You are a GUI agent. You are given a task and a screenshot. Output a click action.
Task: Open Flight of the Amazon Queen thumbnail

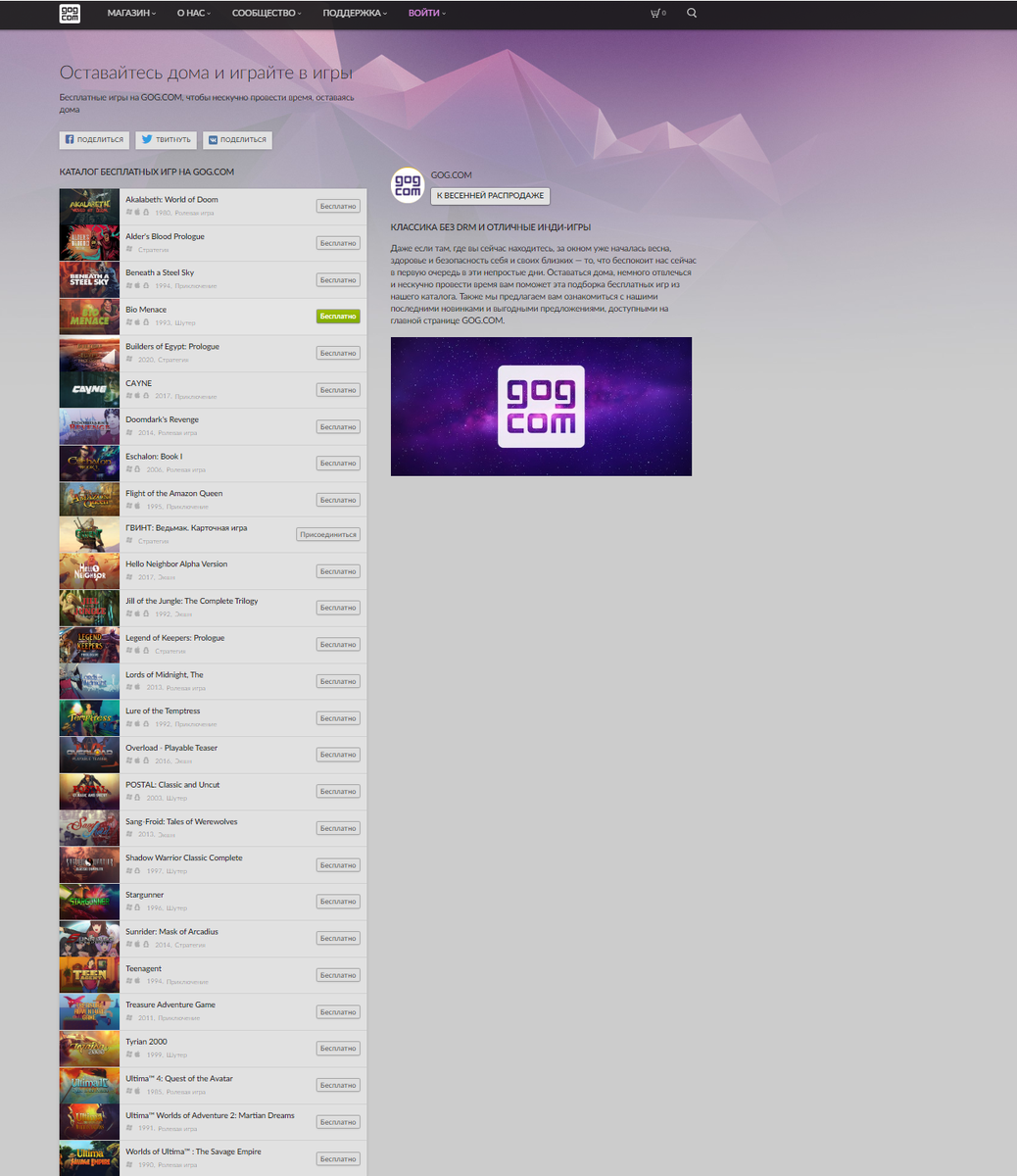[89, 500]
